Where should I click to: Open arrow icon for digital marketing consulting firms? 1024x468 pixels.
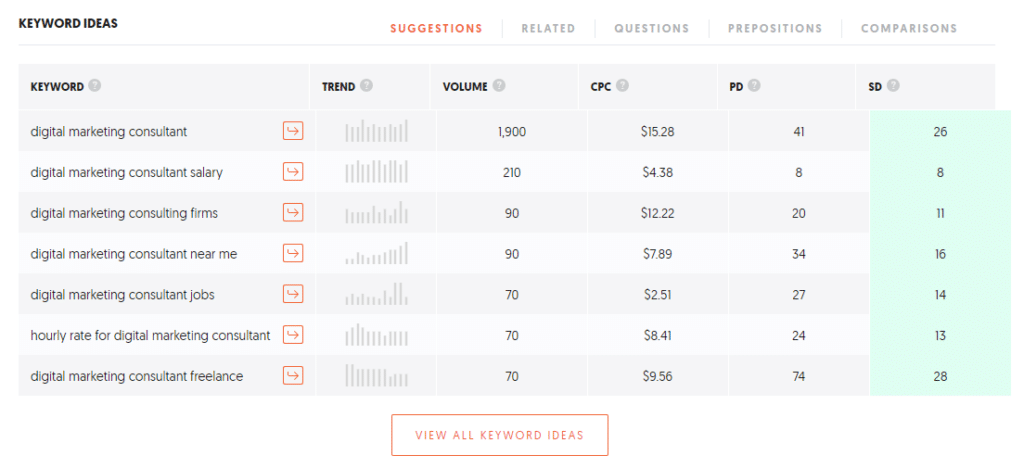(293, 213)
